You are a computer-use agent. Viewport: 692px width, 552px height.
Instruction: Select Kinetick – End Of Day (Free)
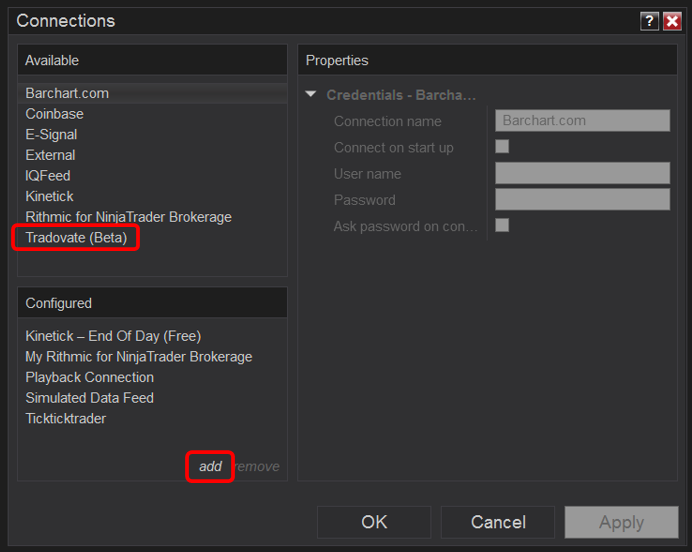pos(152,336)
